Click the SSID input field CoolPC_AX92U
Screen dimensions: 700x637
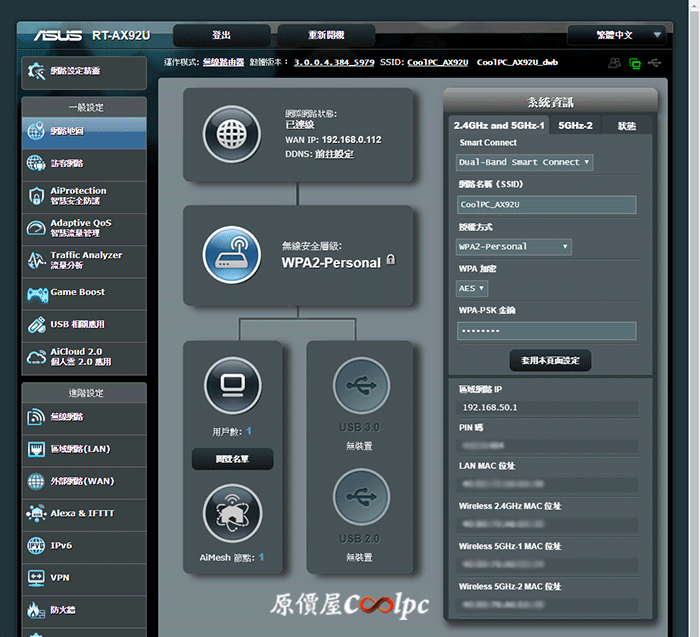tap(546, 204)
